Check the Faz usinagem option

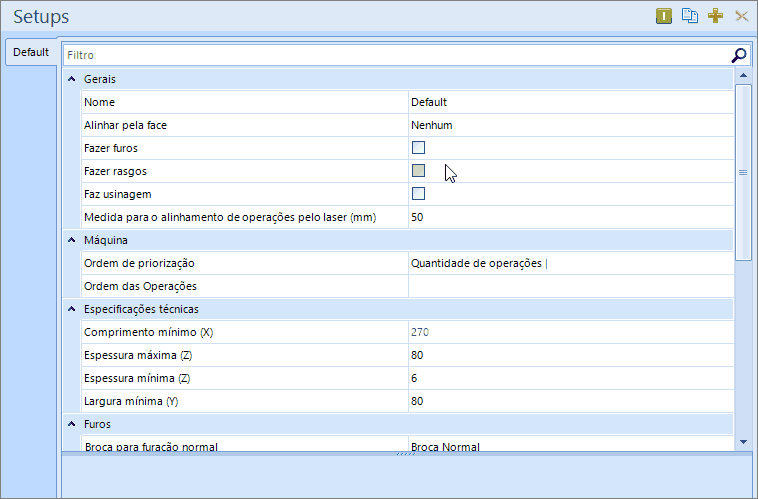(419, 194)
